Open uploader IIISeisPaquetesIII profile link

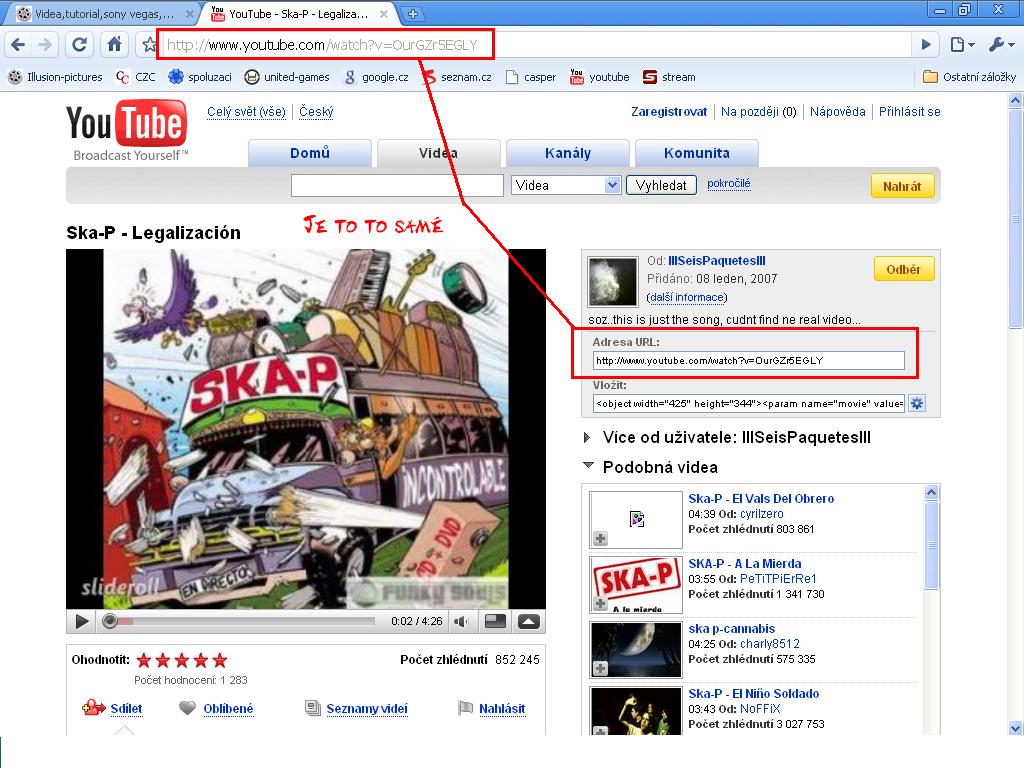click(x=717, y=261)
